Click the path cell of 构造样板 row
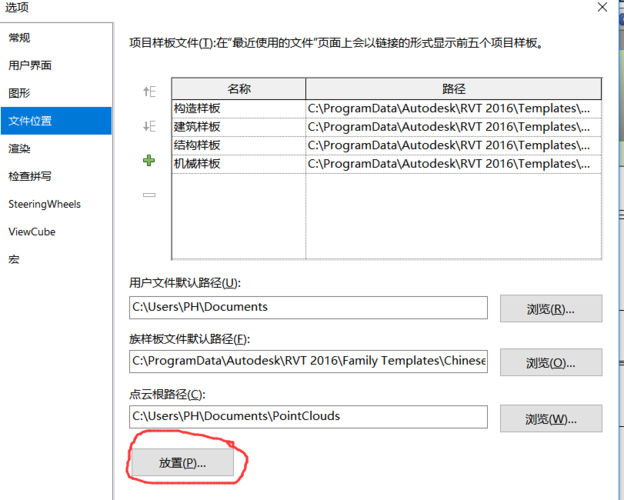 tap(454, 108)
